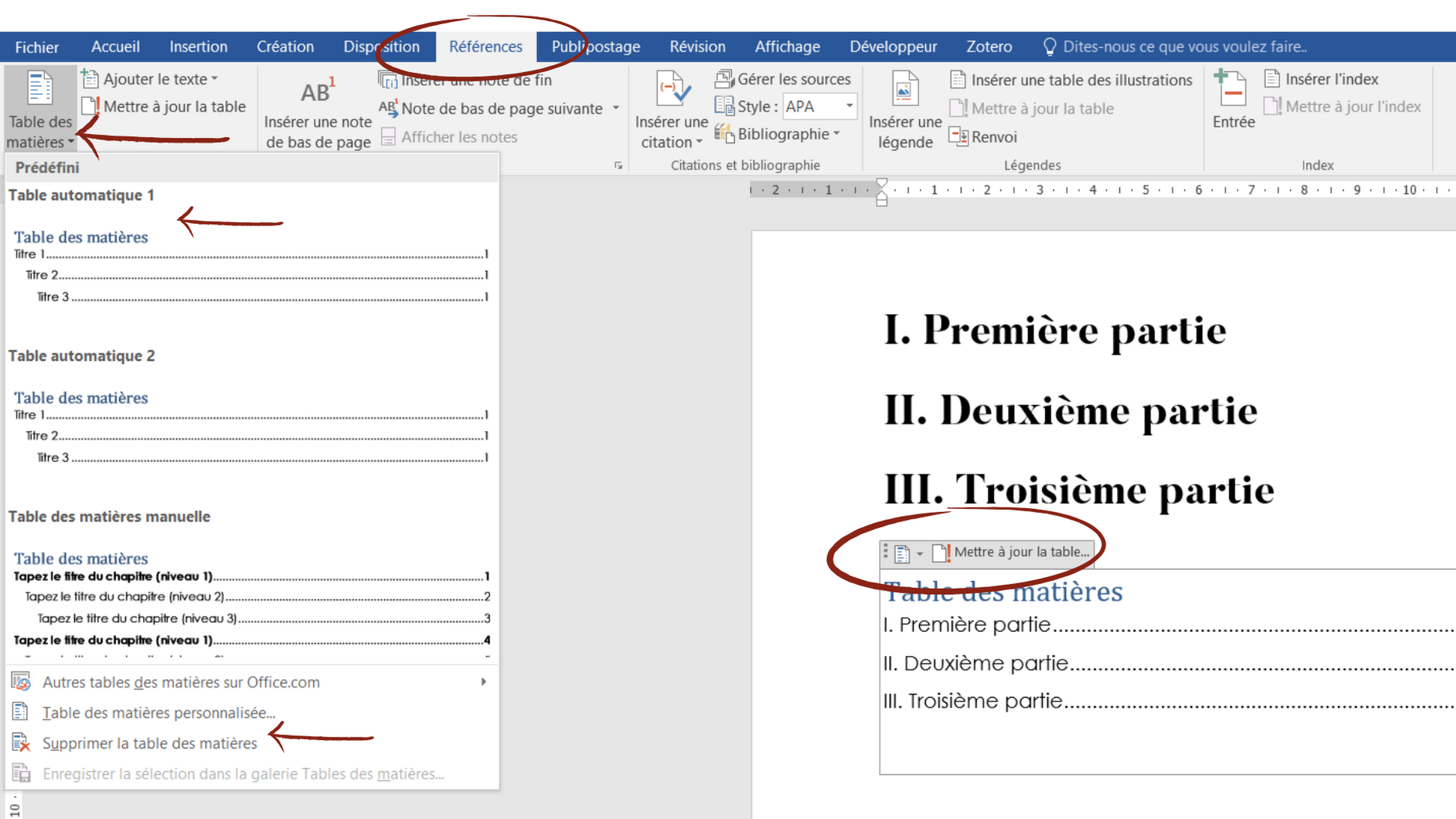Image resolution: width=1456 pixels, height=819 pixels.
Task: Switch to the Création ribbon tab
Action: tap(285, 46)
